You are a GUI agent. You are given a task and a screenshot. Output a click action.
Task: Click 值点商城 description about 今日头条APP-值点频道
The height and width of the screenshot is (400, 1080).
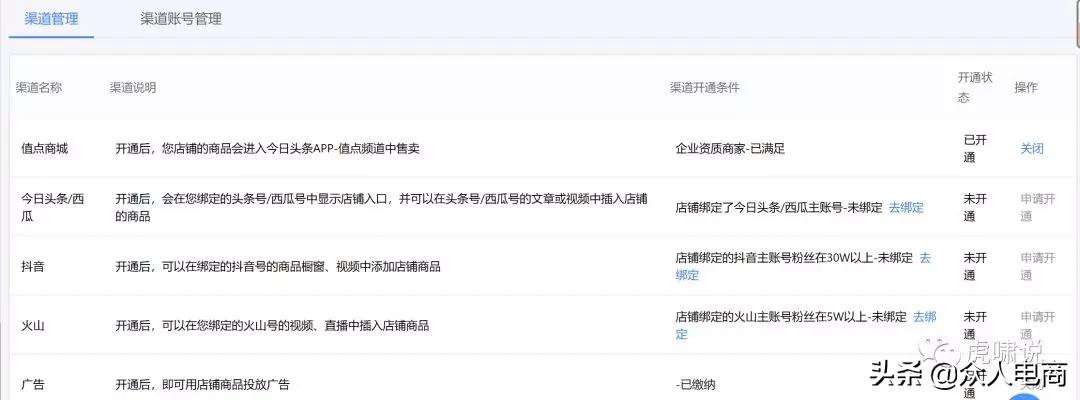click(267, 148)
